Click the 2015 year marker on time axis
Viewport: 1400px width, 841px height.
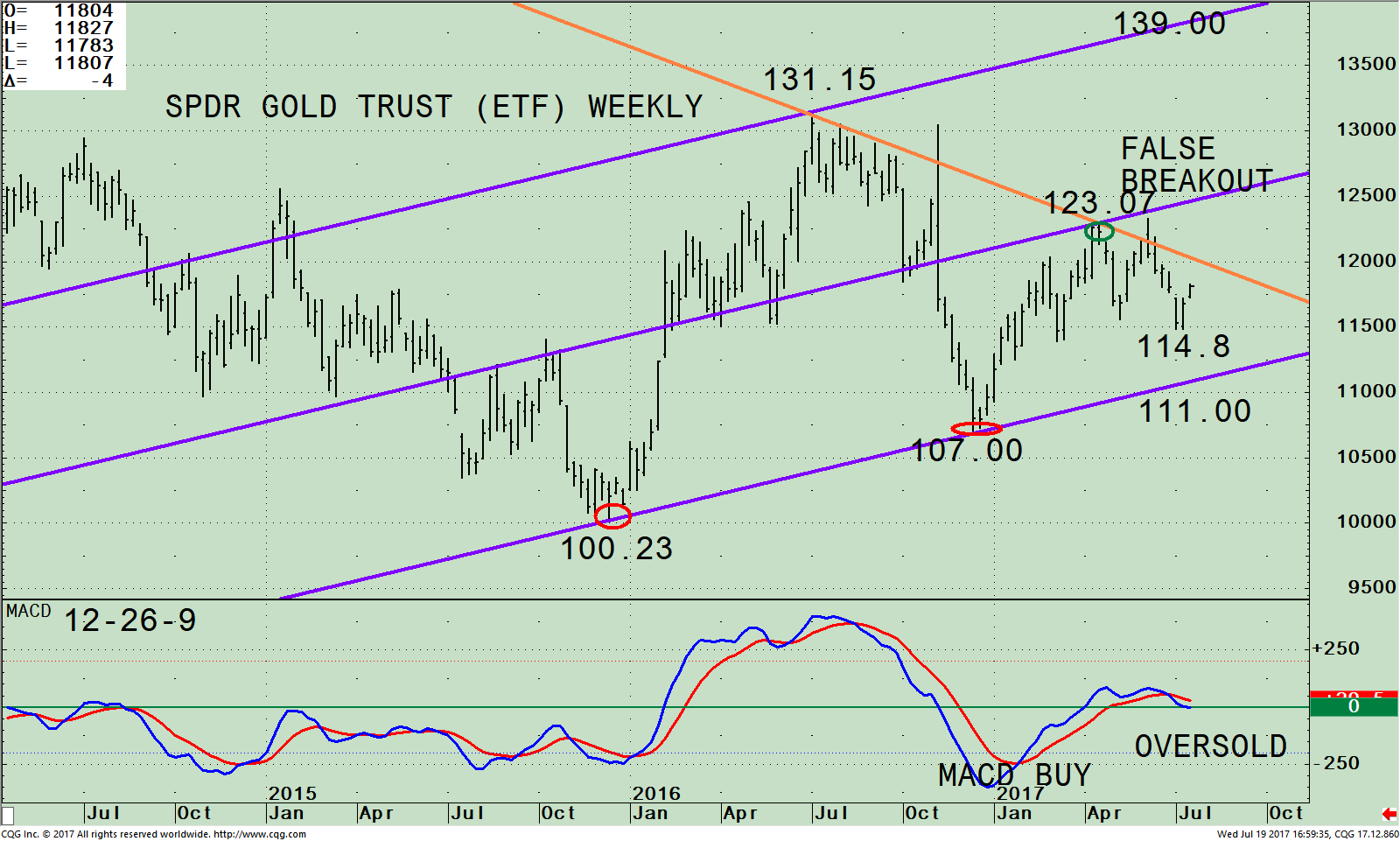292,794
